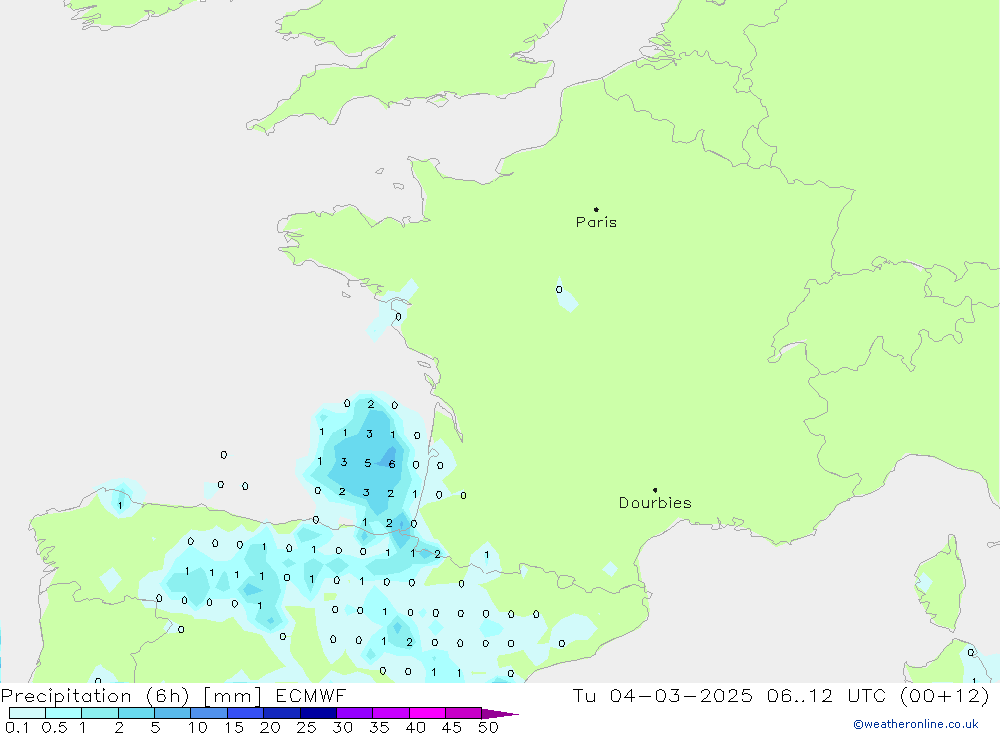
Task: Click the "15" legend scale label
Action: tap(234, 727)
